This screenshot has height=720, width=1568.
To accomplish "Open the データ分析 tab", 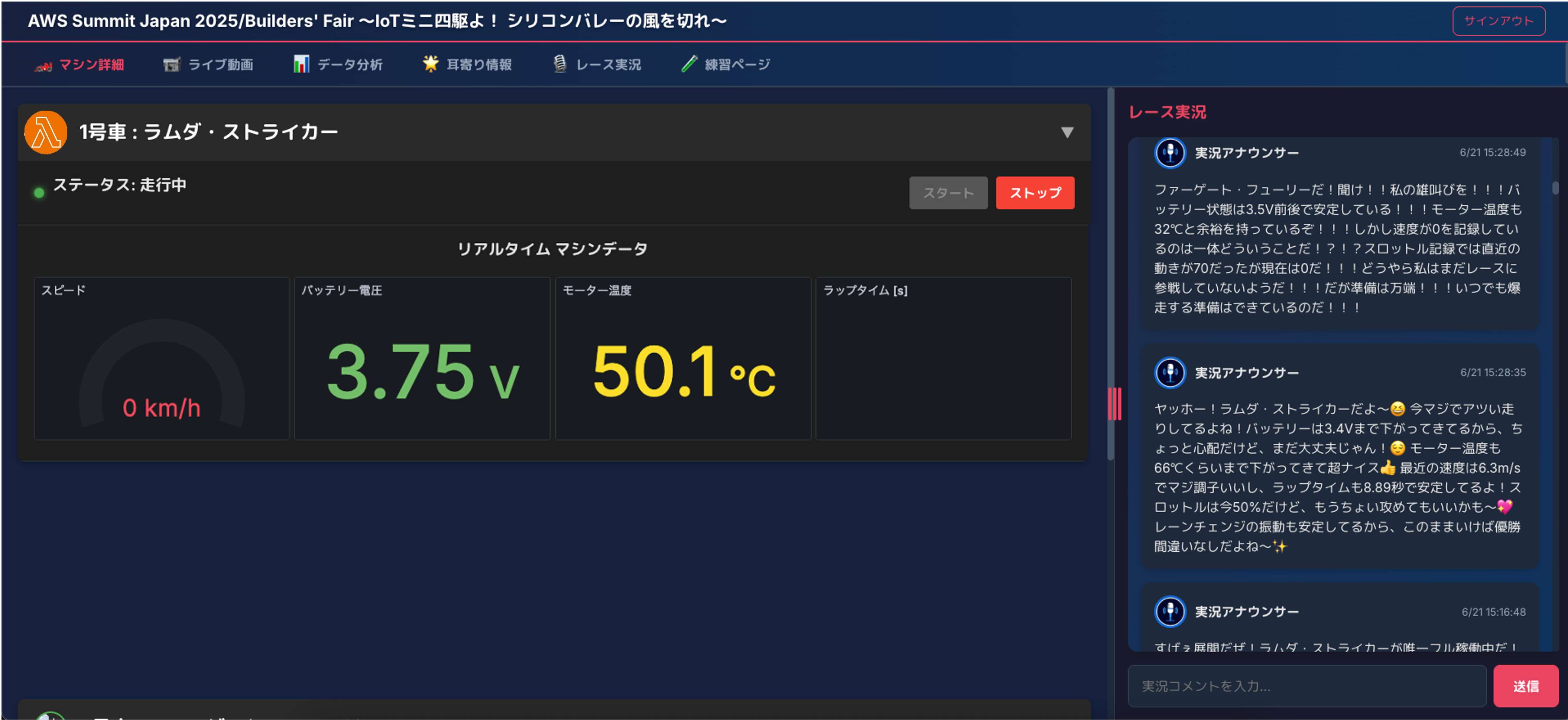I will pos(350,65).
